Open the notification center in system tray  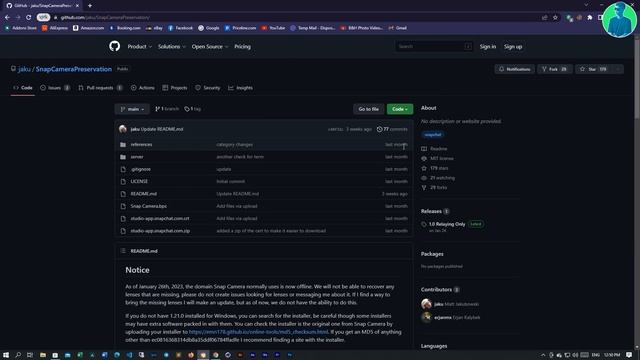(x=629, y=355)
